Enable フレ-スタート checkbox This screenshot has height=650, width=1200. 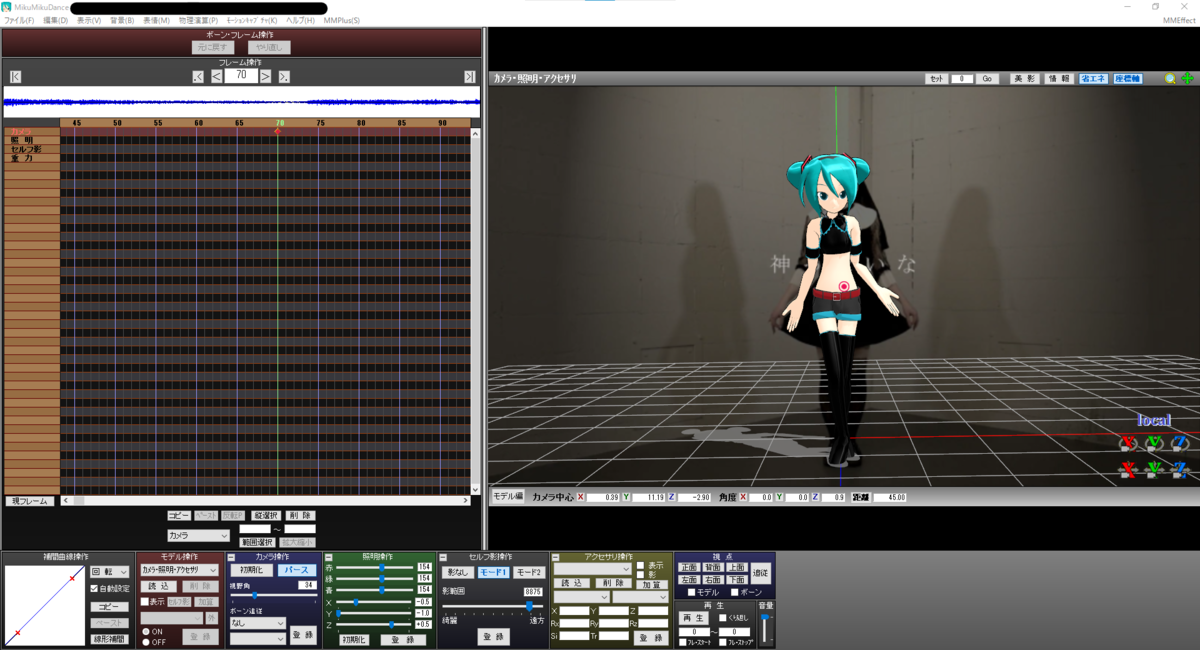coord(683,642)
